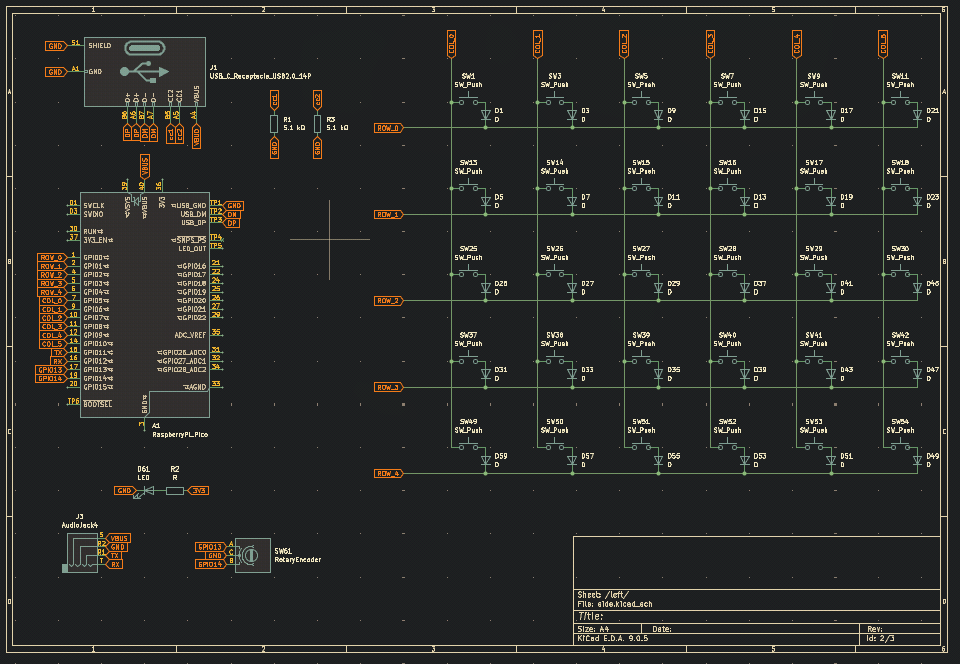The height and width of the screenshot is (664, 960).
Task: Select resistor R1 5.1 kΩ symbol
Action: click(x=274, y=123)
